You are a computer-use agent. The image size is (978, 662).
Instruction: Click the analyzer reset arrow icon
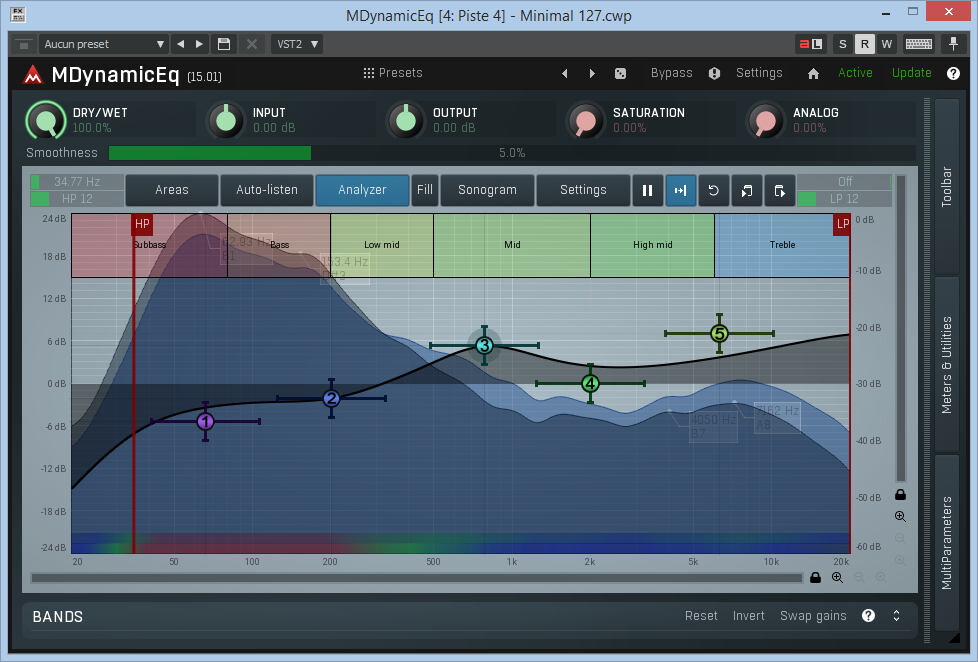pos(714,190)
